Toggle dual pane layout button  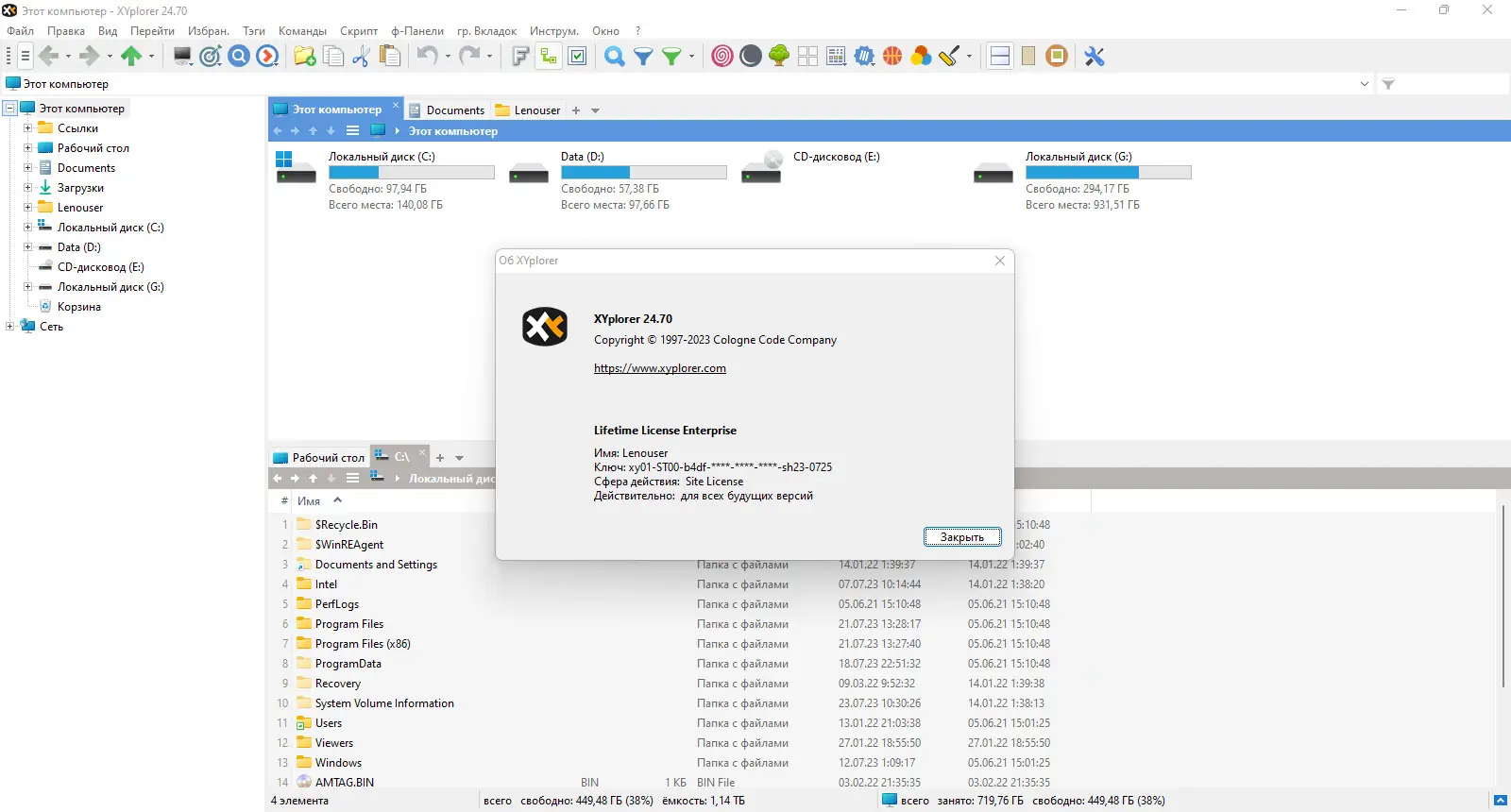(x=1000, y=57)
